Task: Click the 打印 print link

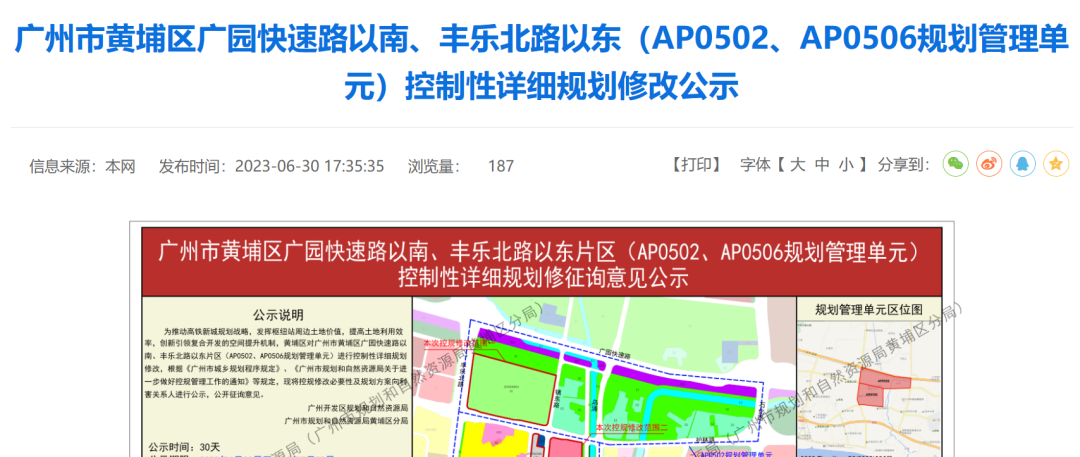Action: point(696,165)
